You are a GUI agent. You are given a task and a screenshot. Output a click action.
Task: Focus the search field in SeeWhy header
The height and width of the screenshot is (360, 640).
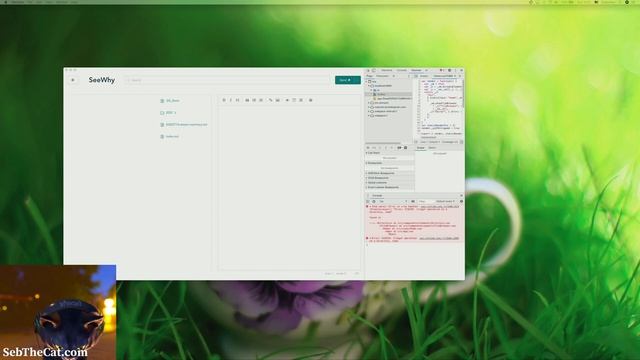[x=228, y=80]
